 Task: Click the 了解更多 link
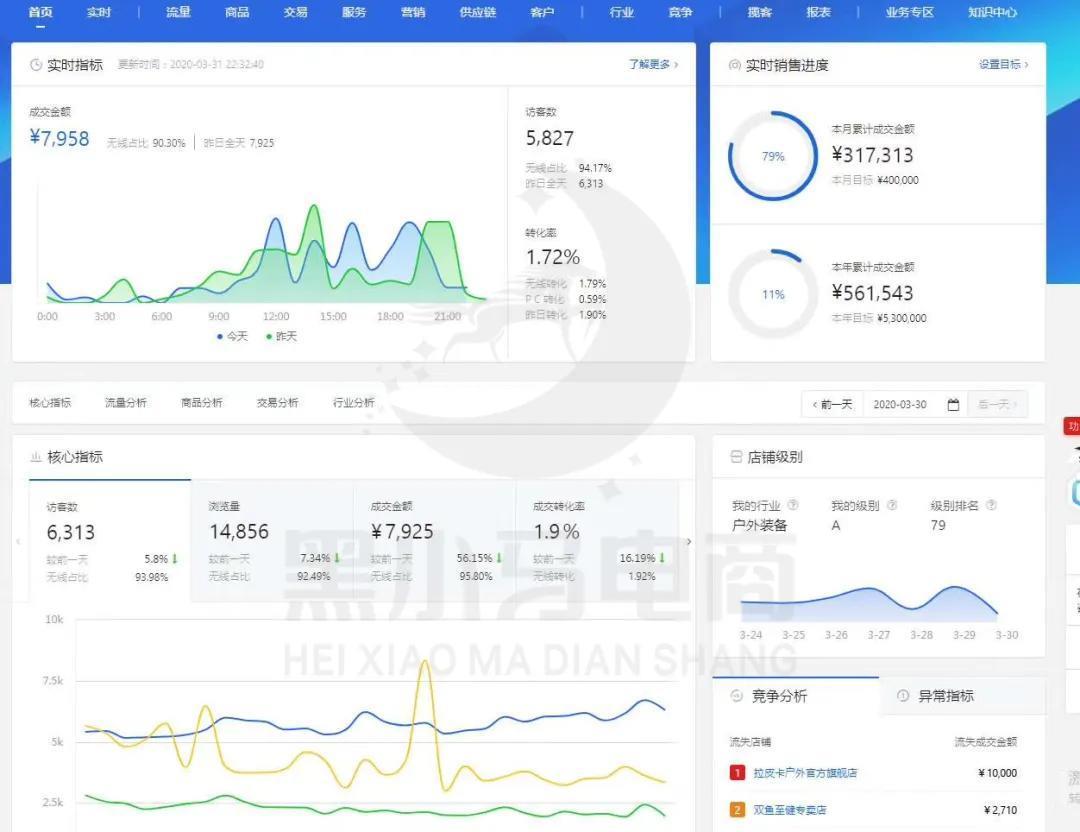click(652, 65)
